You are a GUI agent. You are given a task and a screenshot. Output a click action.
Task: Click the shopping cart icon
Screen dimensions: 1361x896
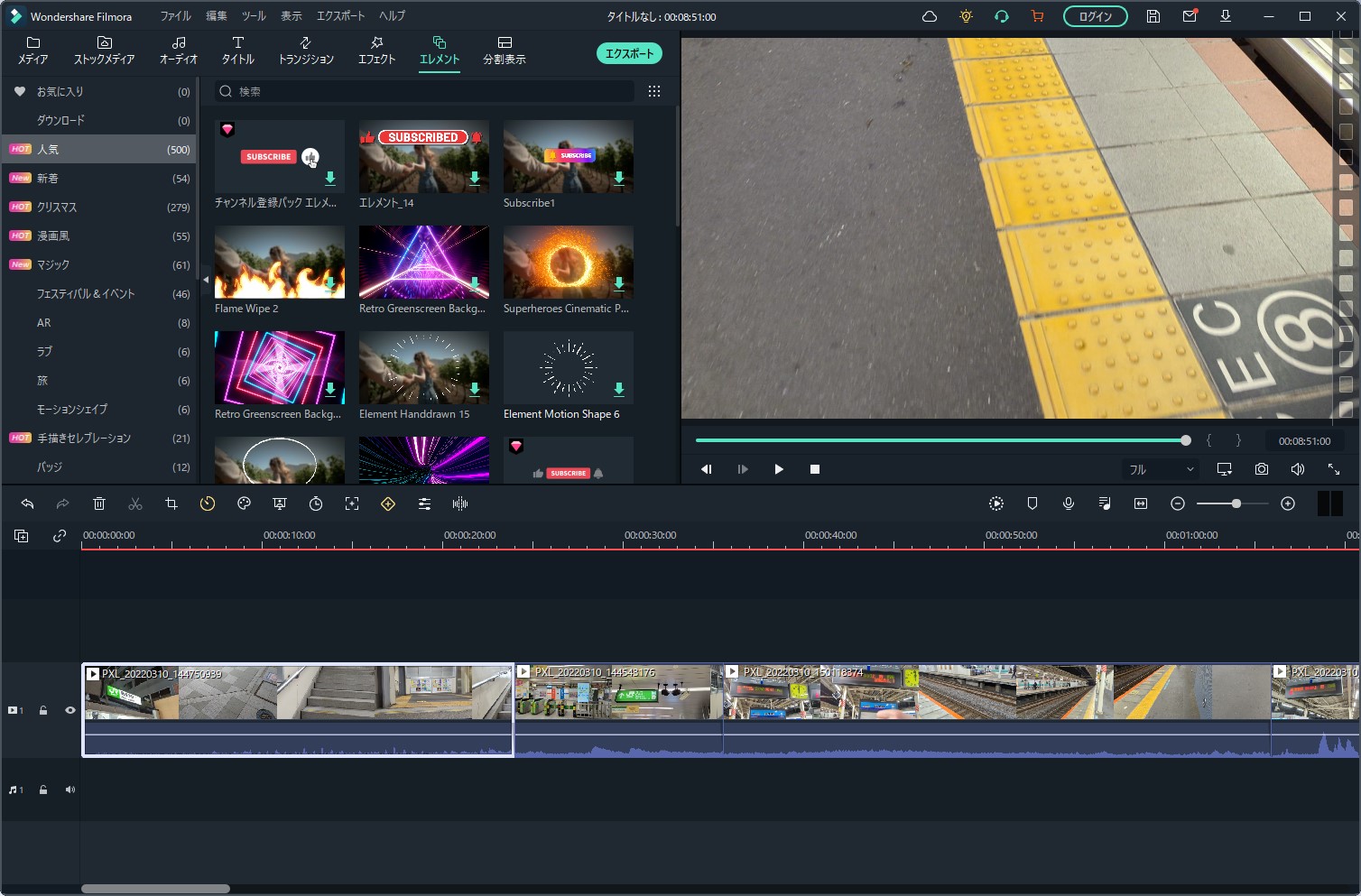tap(1037, 16)
